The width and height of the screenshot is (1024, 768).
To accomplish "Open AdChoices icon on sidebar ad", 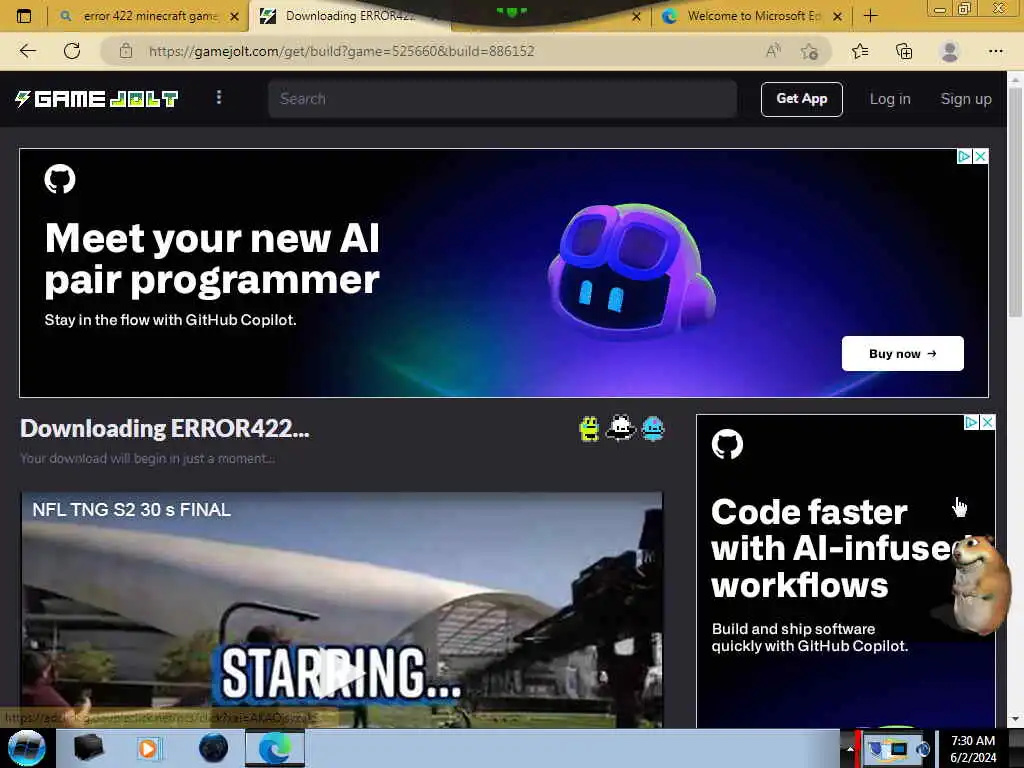I will coord(972,423).
